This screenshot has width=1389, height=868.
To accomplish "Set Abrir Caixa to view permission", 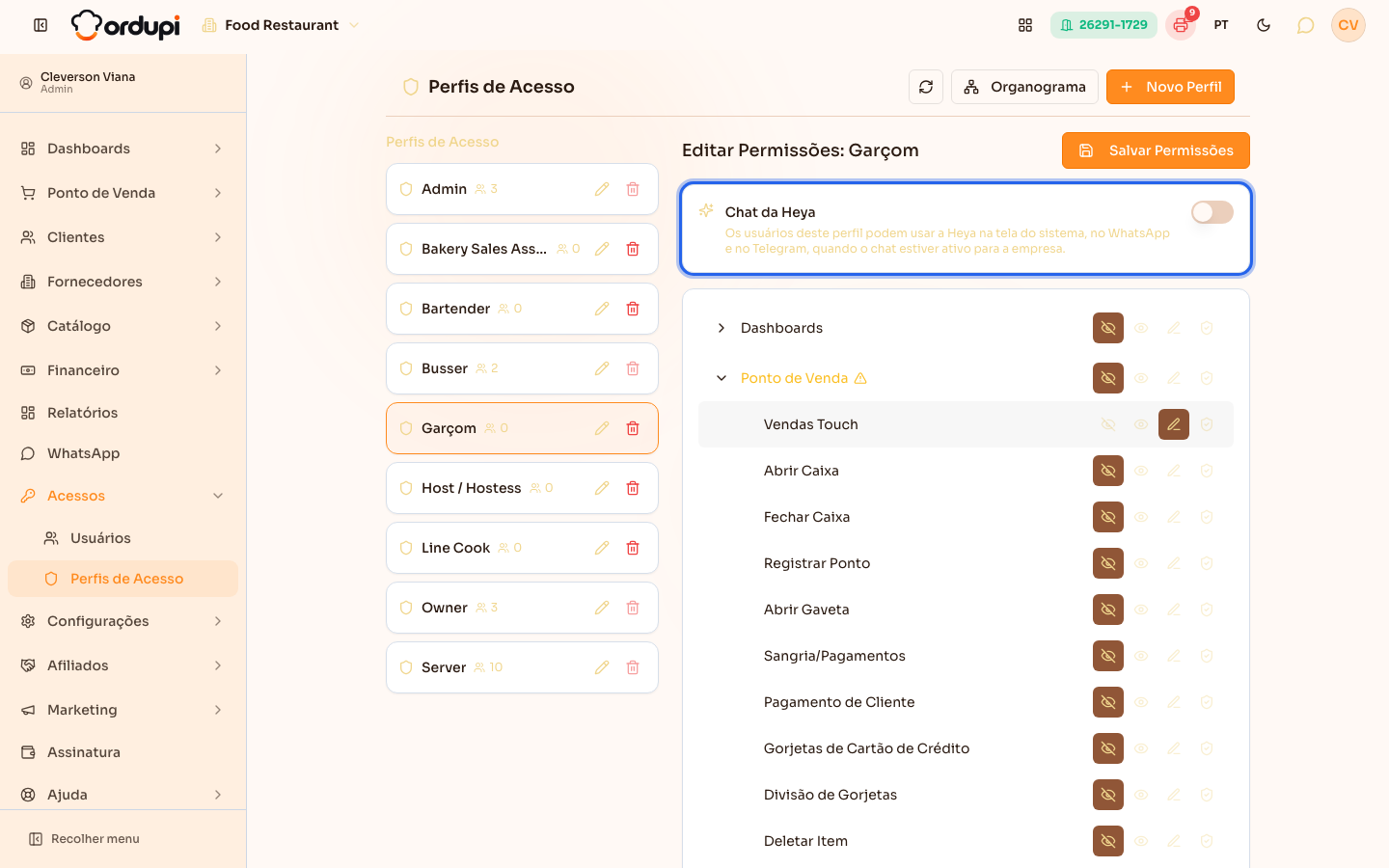I will (x=1141, y=471).
